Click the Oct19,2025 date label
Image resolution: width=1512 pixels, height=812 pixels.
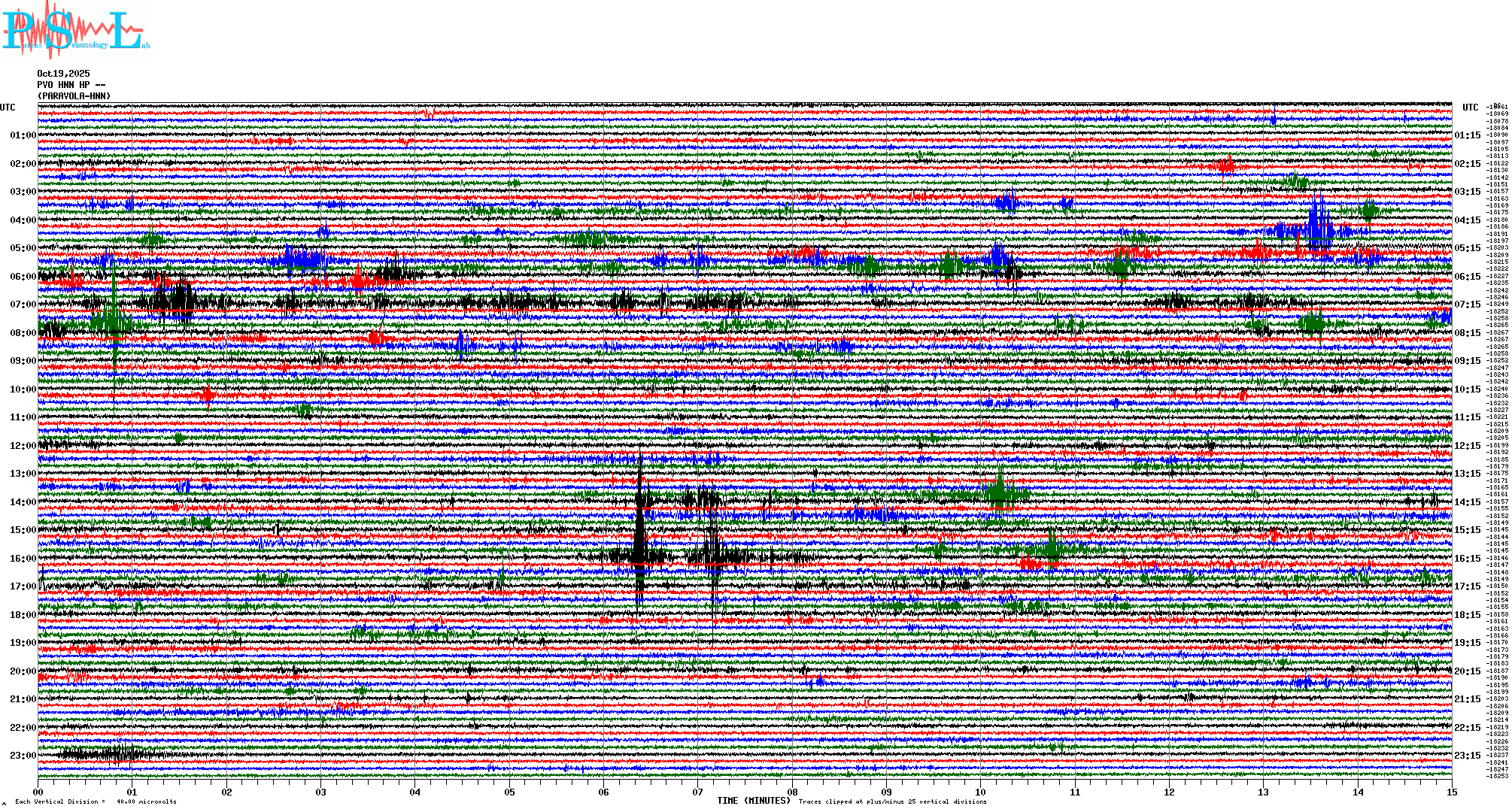(63, 74)
